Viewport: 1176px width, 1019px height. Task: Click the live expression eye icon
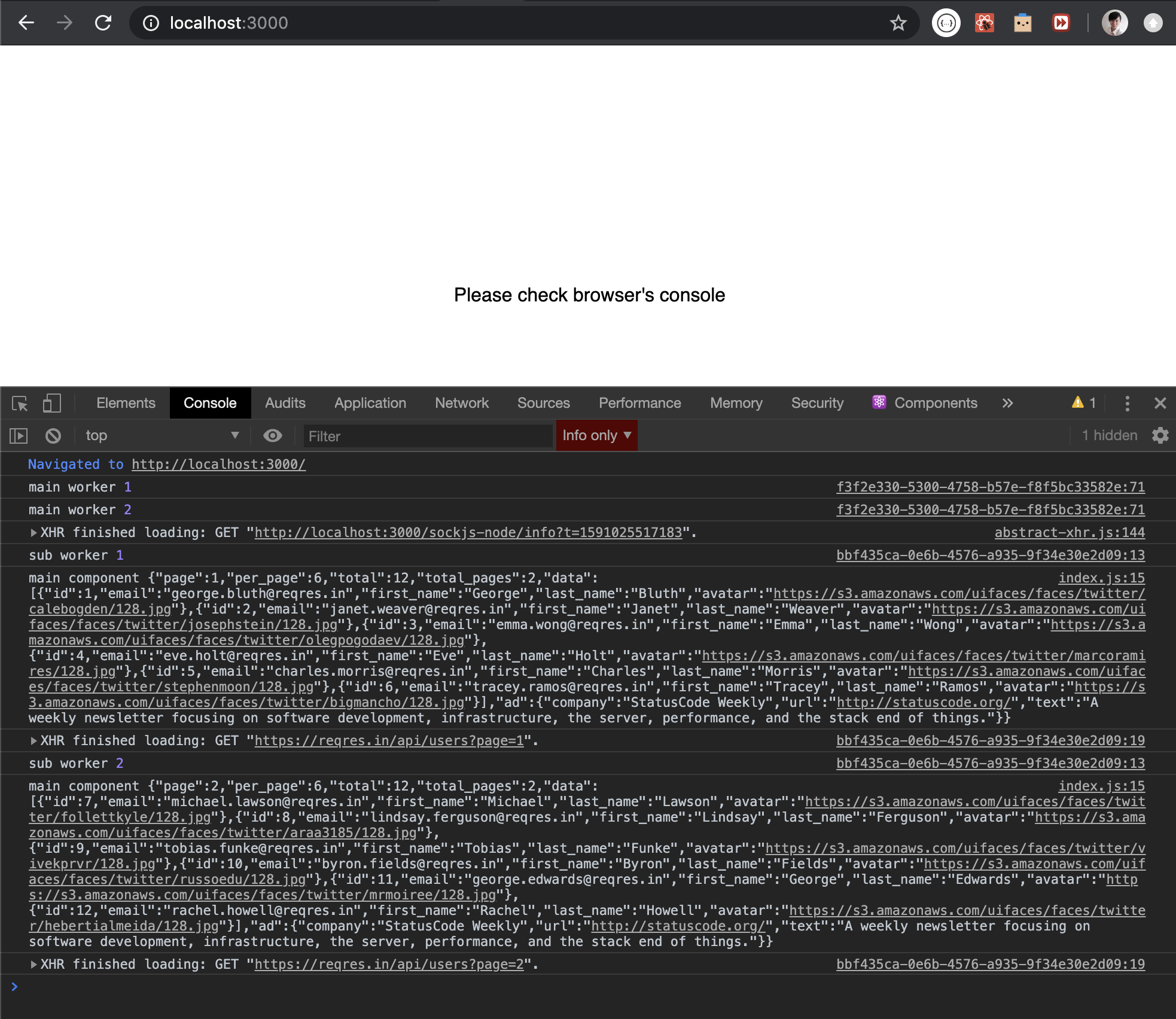pos(273,436)
